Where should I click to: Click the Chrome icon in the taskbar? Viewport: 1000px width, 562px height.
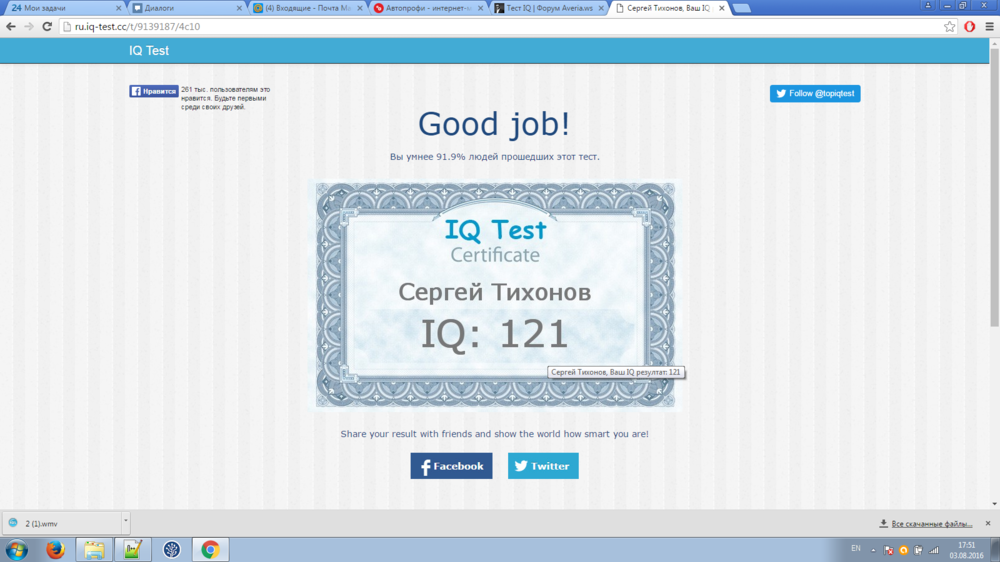point(210,549)
